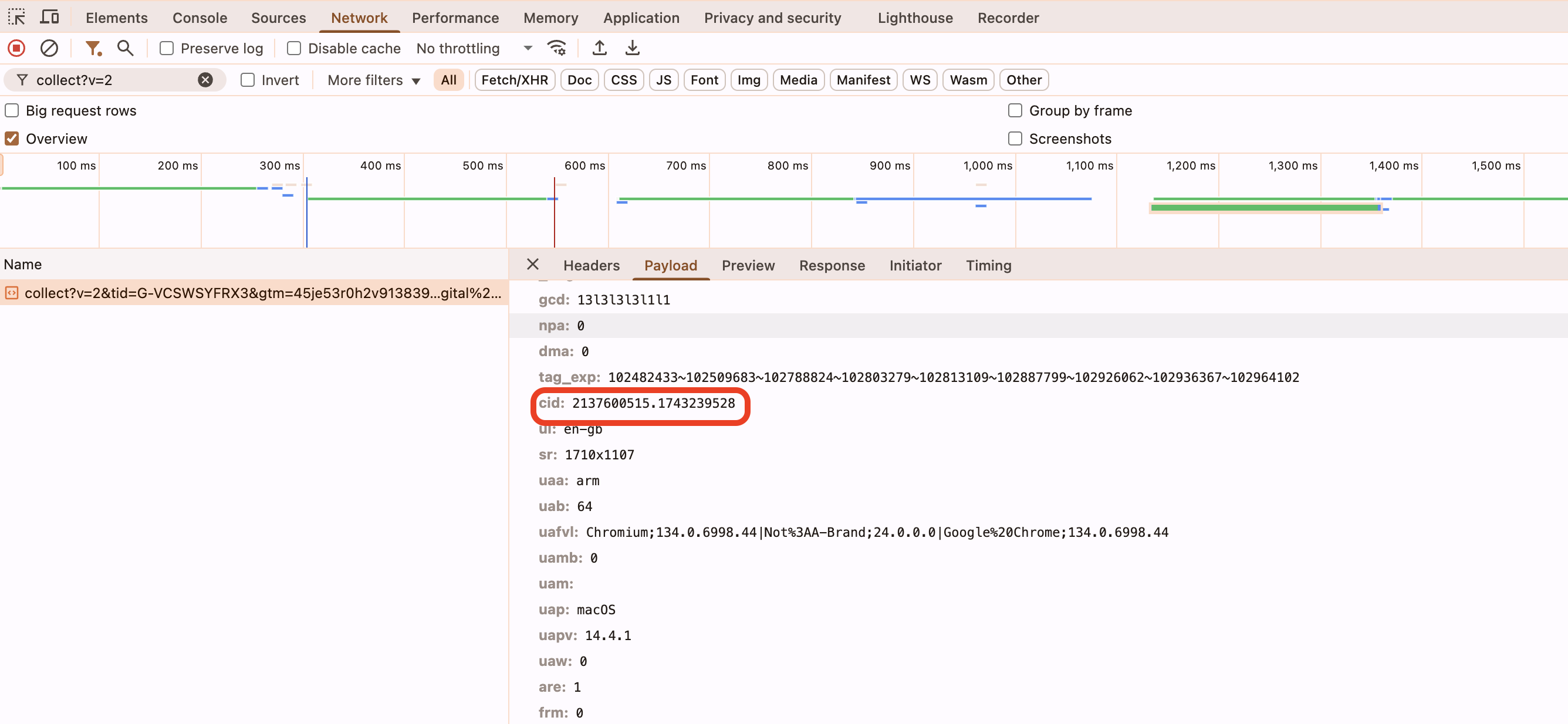Activate the inspect element selector icon

click(16, 17)
